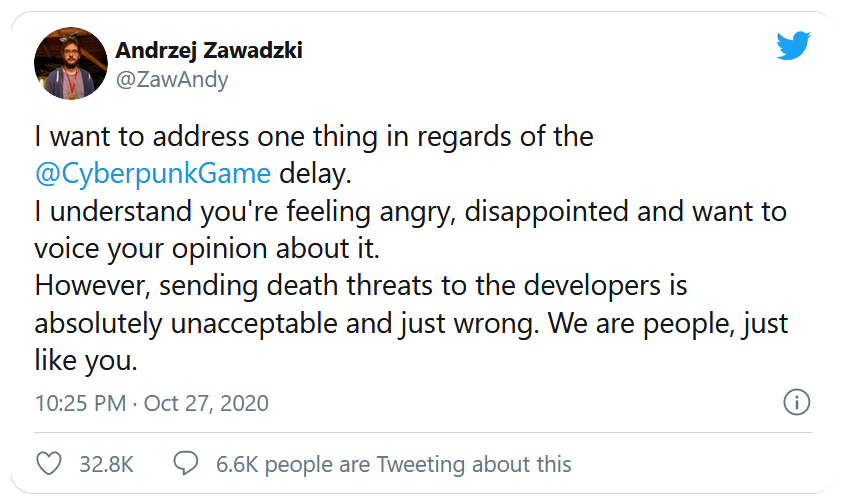This screenshot has width=844, height=504.
Task: Click the @ZawAndy handle
Action: pos(172,80)
